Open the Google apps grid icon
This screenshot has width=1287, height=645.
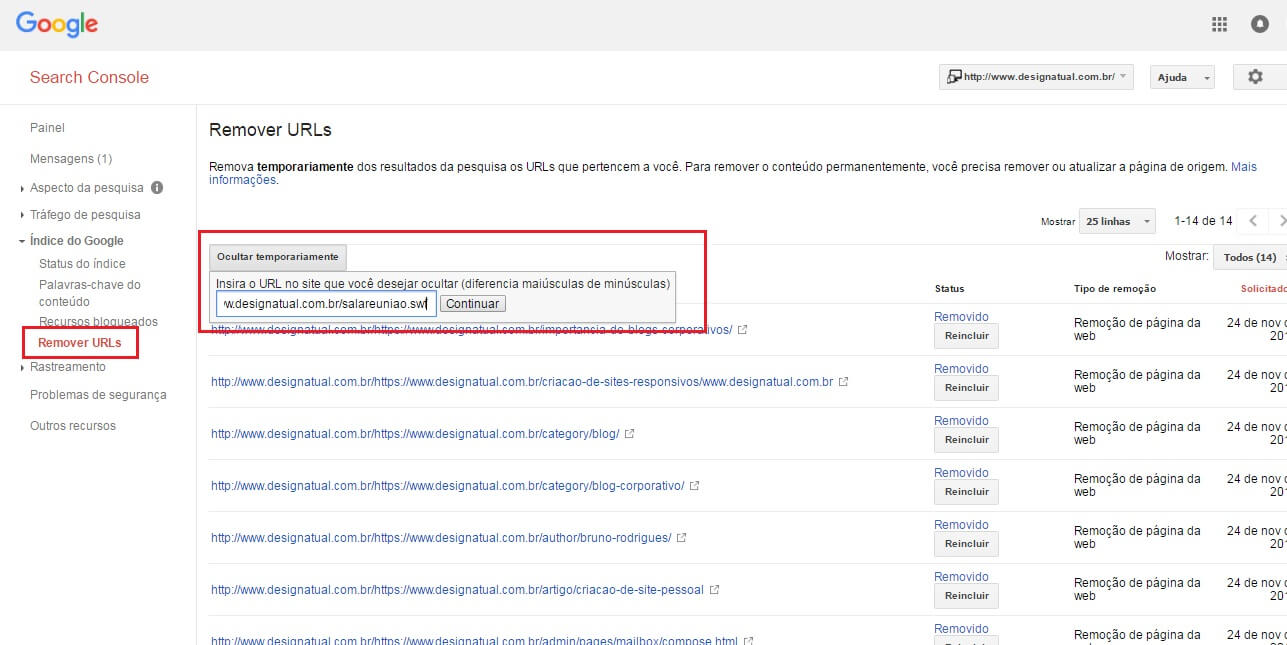(1219, 24)
